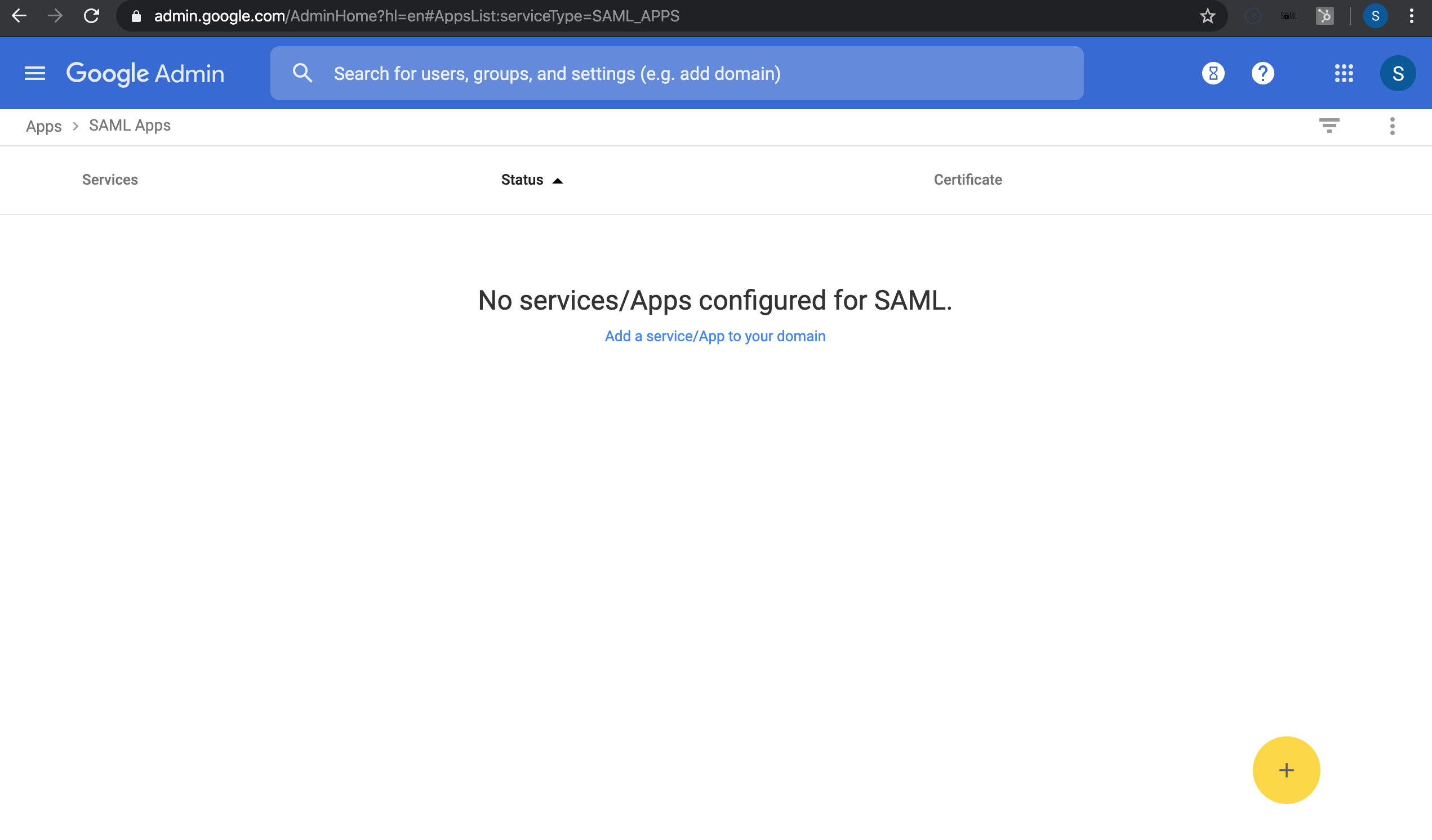Screen dimensions: 1432x840
Task: Click the yellow add new SAML app button
Action: [1287, 770]
